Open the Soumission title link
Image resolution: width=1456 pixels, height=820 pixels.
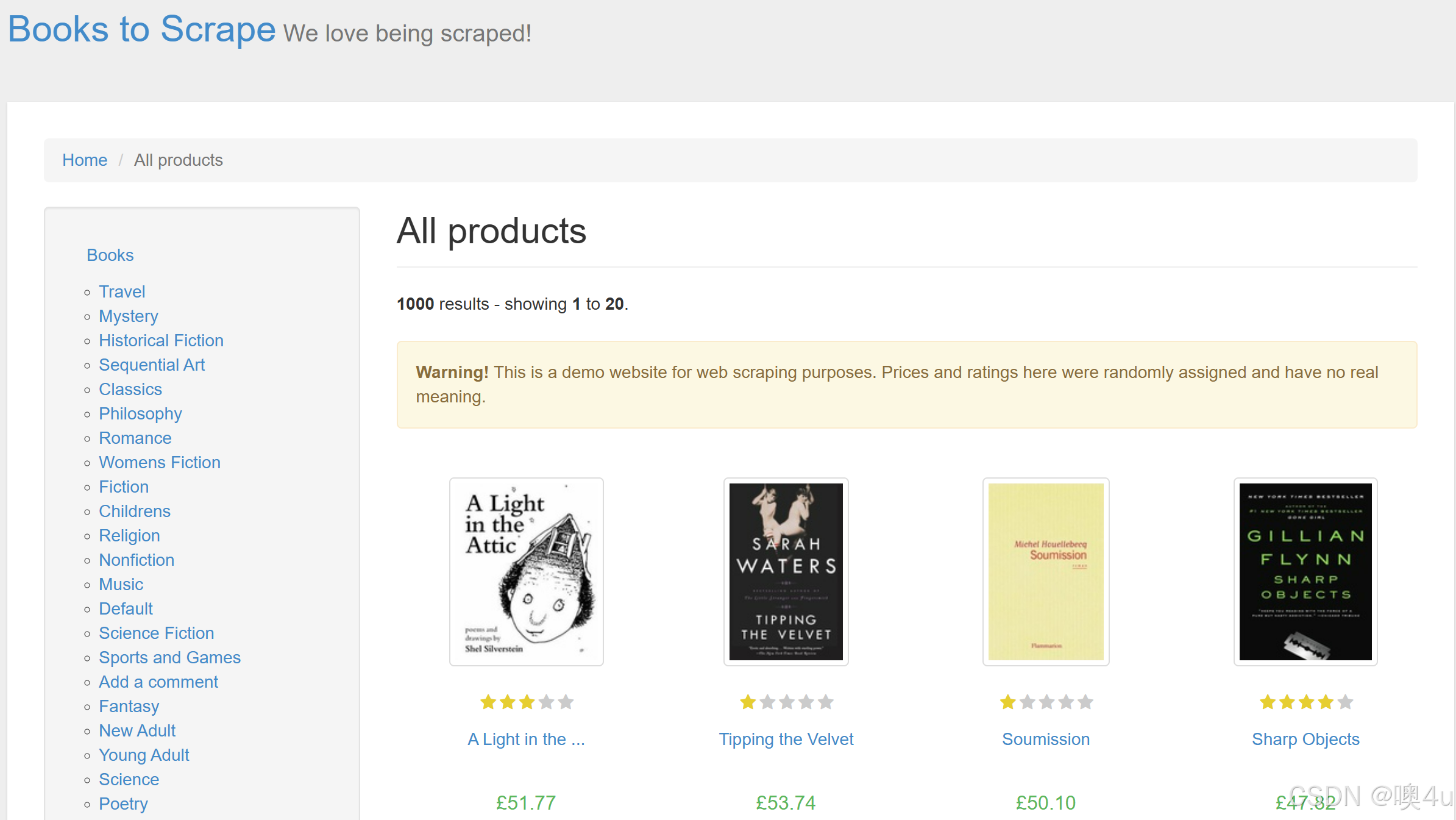[x=1045, y=739]
